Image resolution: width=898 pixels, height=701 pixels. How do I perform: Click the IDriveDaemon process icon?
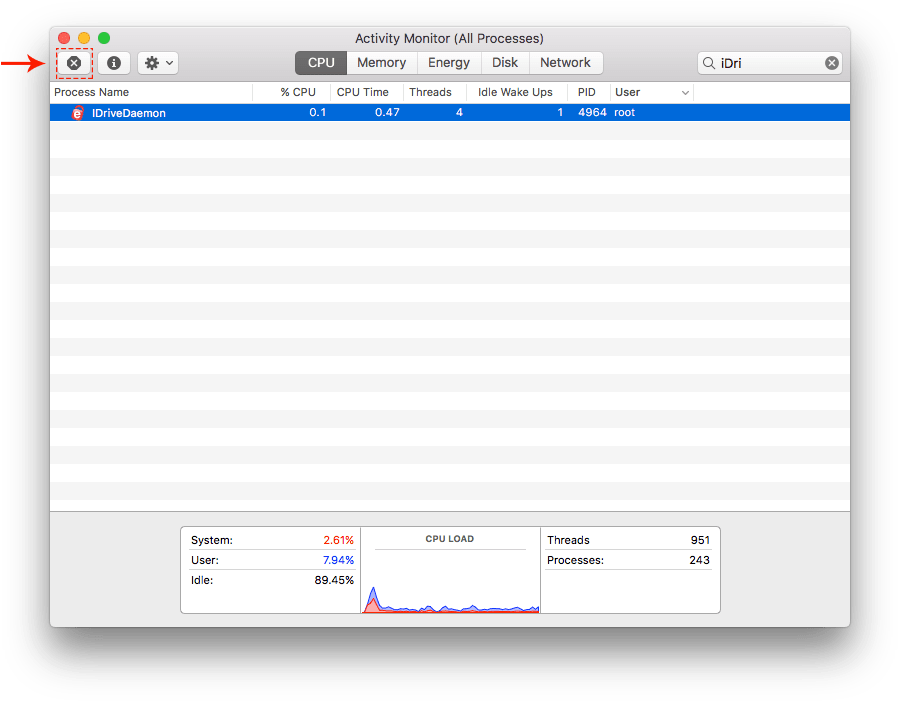(x=77, y=113)
